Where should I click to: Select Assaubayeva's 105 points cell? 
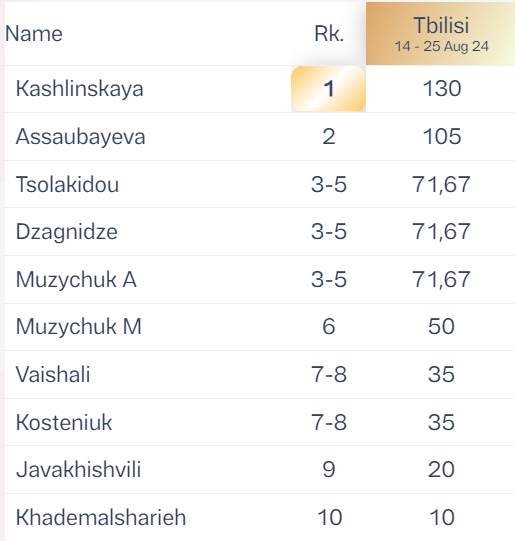point(442,137)
